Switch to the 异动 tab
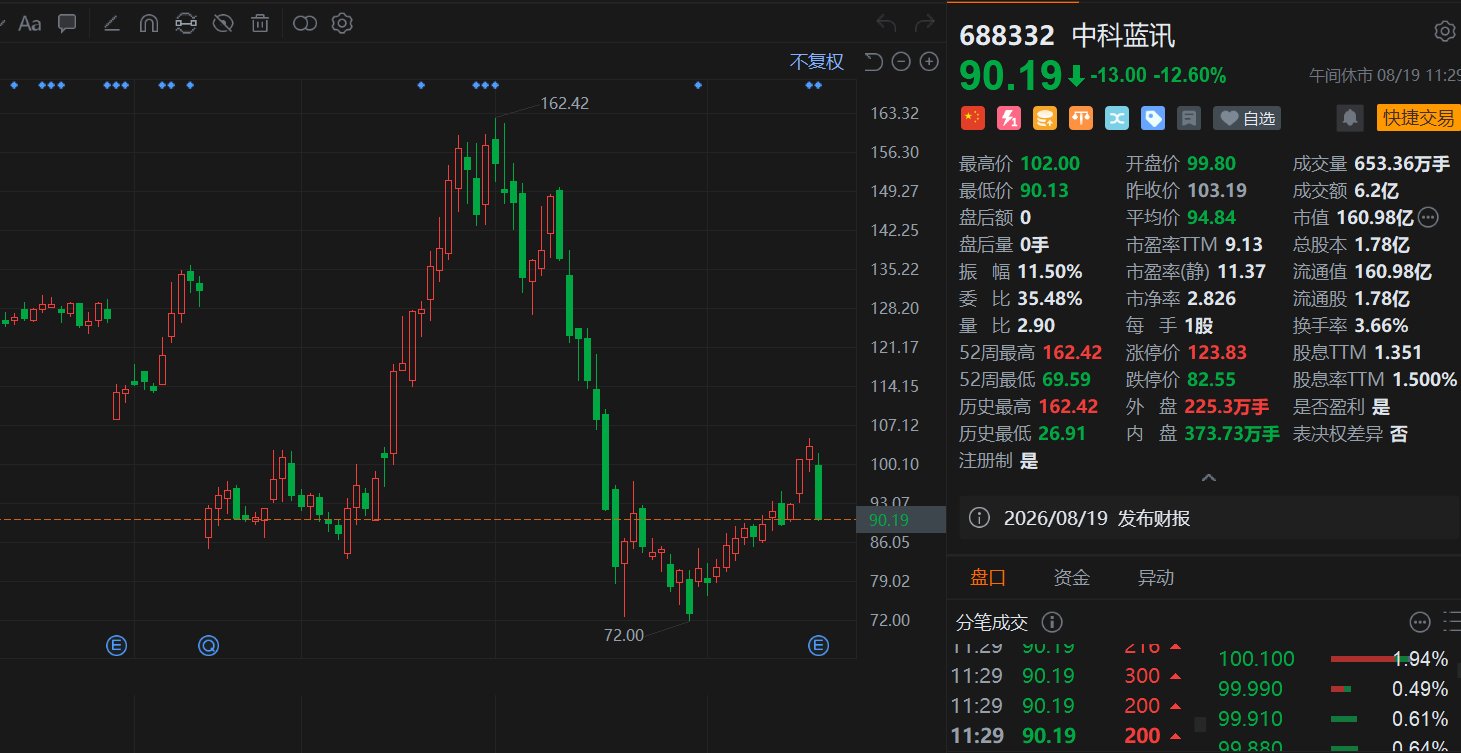The image size is (1461, 753). pos(1156,577)
